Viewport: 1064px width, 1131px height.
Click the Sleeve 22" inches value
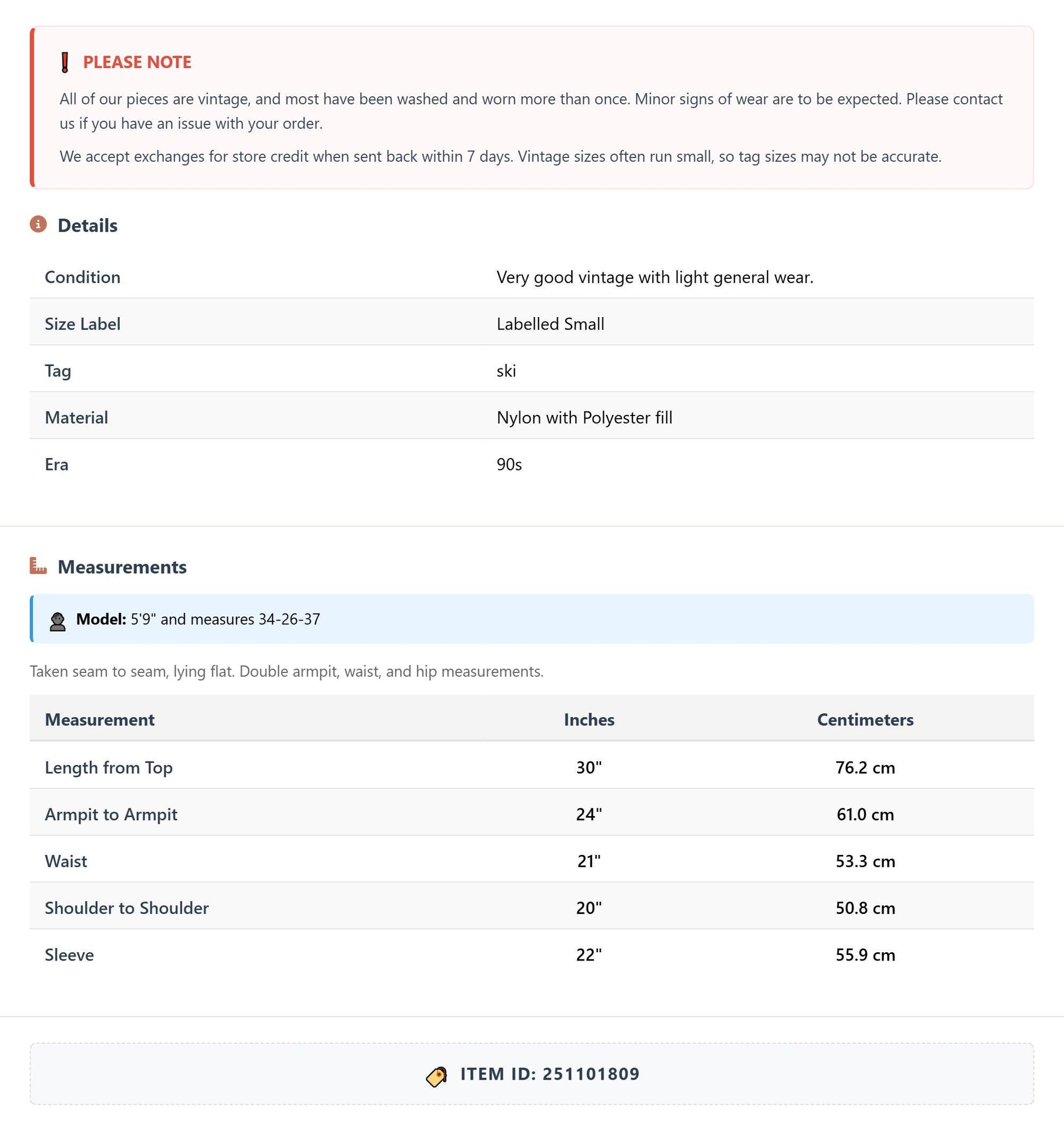pyautogui.click(x=589, y=954)
